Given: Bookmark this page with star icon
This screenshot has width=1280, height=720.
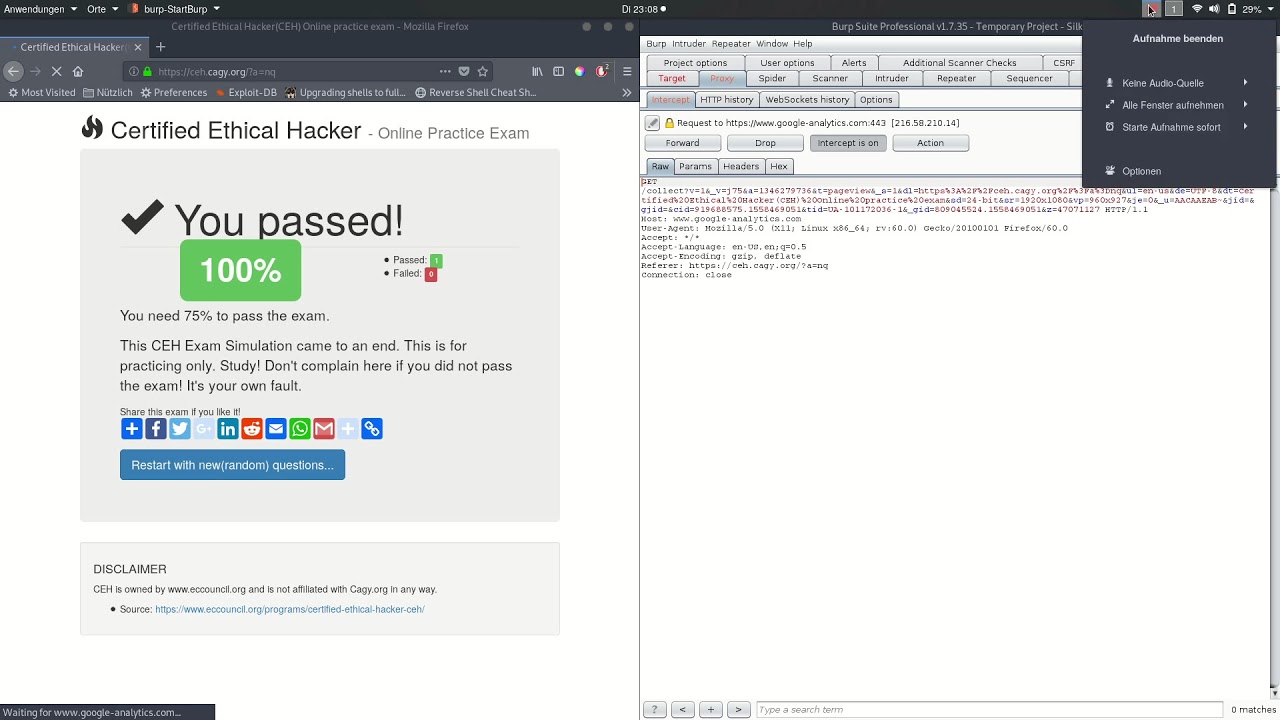Looking at the screenshot, I should point(483,71).
